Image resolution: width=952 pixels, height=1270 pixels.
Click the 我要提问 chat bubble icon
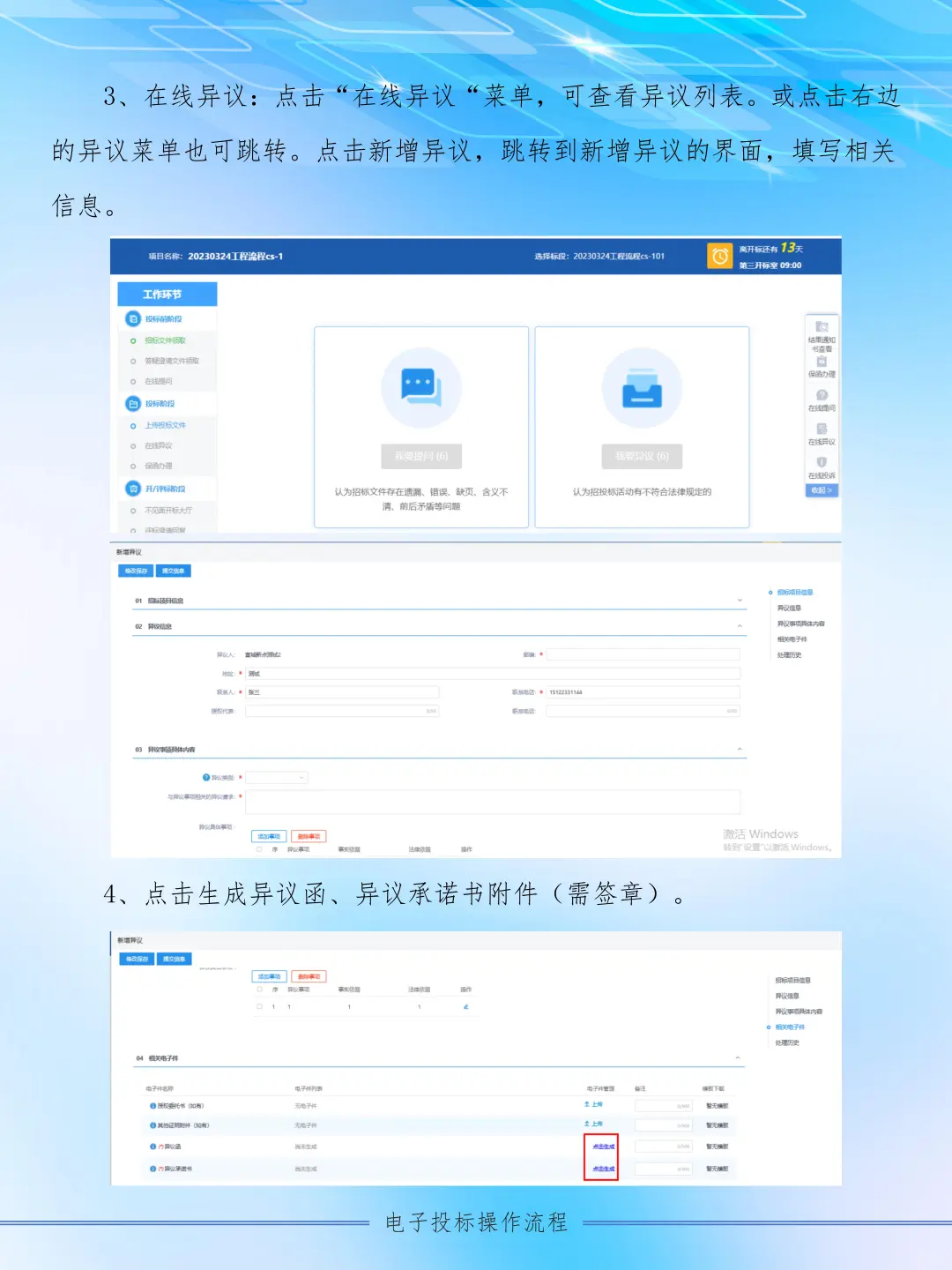pyautogui.click(x=420, y=388)
